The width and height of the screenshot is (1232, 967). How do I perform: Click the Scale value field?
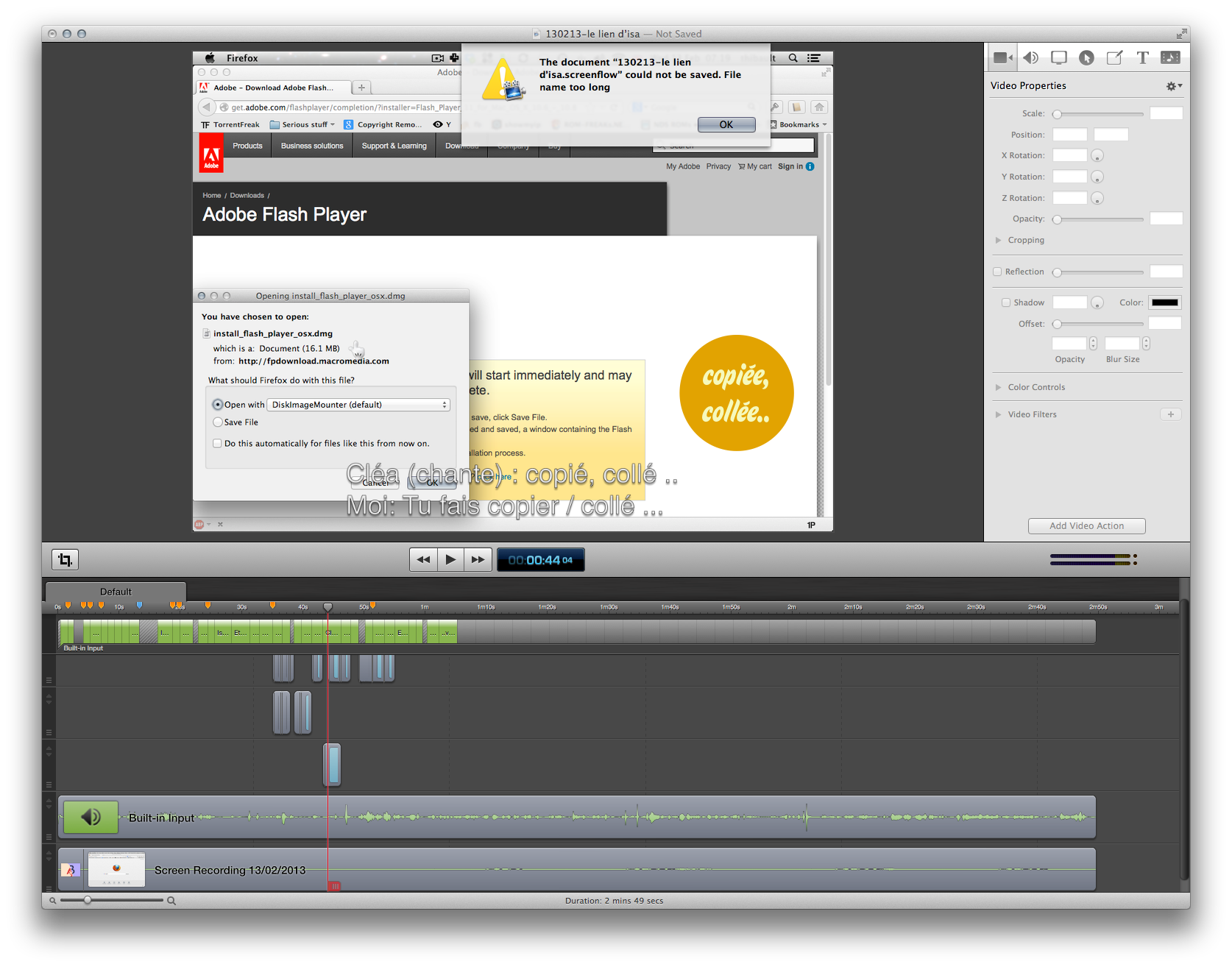click(1166, 113)
